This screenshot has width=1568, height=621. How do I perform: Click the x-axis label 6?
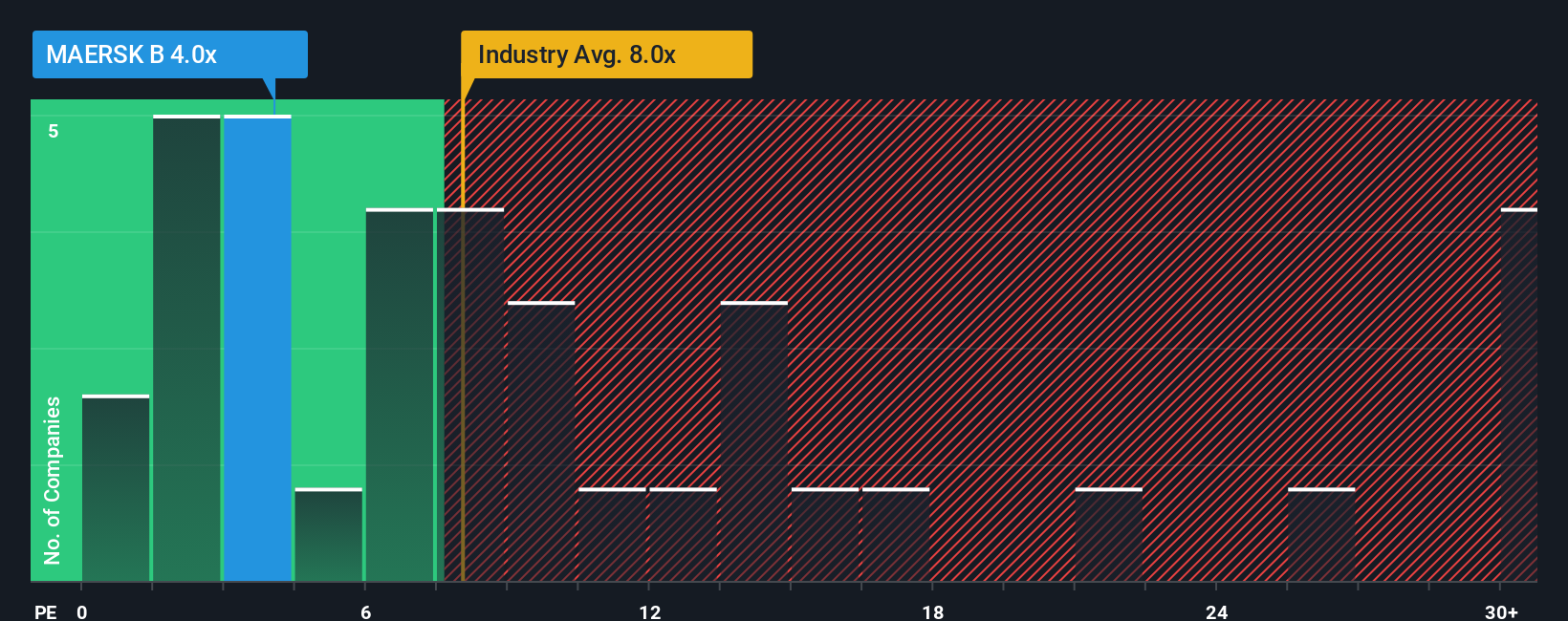click(365, 611)
